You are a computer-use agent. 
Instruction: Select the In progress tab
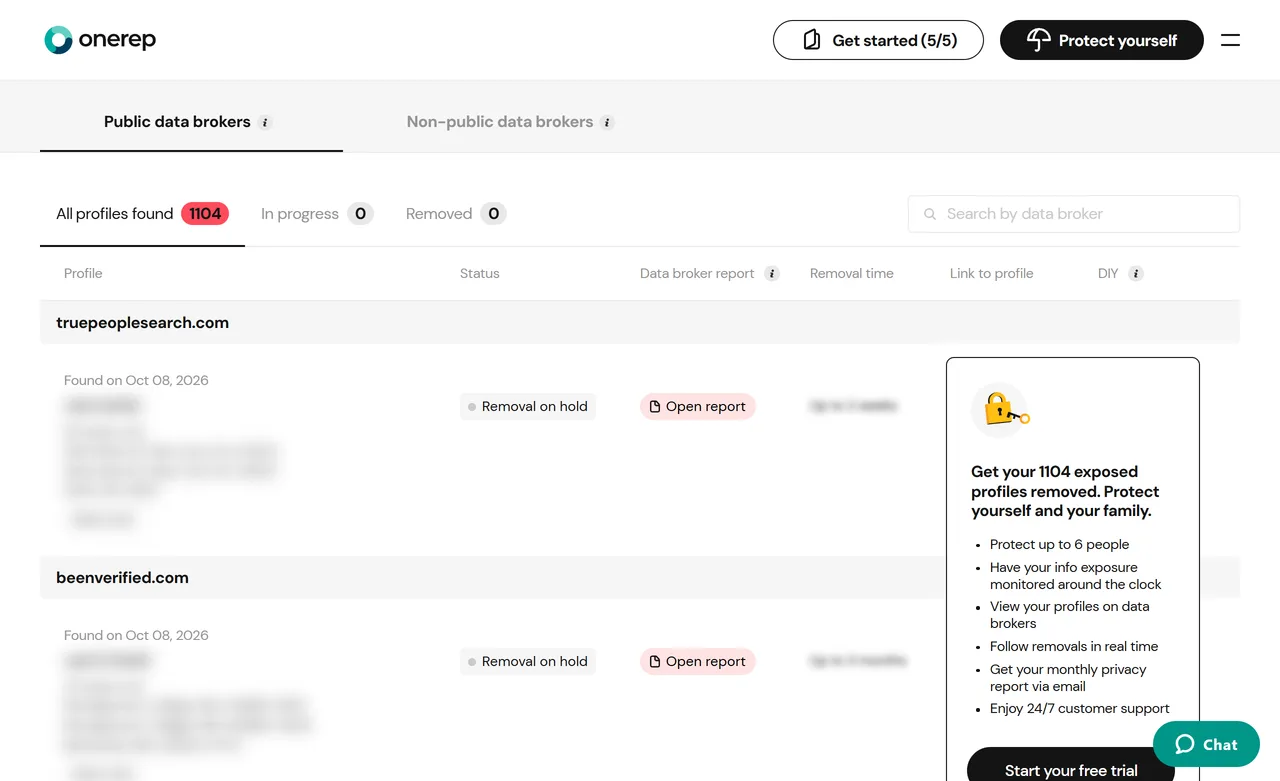[316, 214]
